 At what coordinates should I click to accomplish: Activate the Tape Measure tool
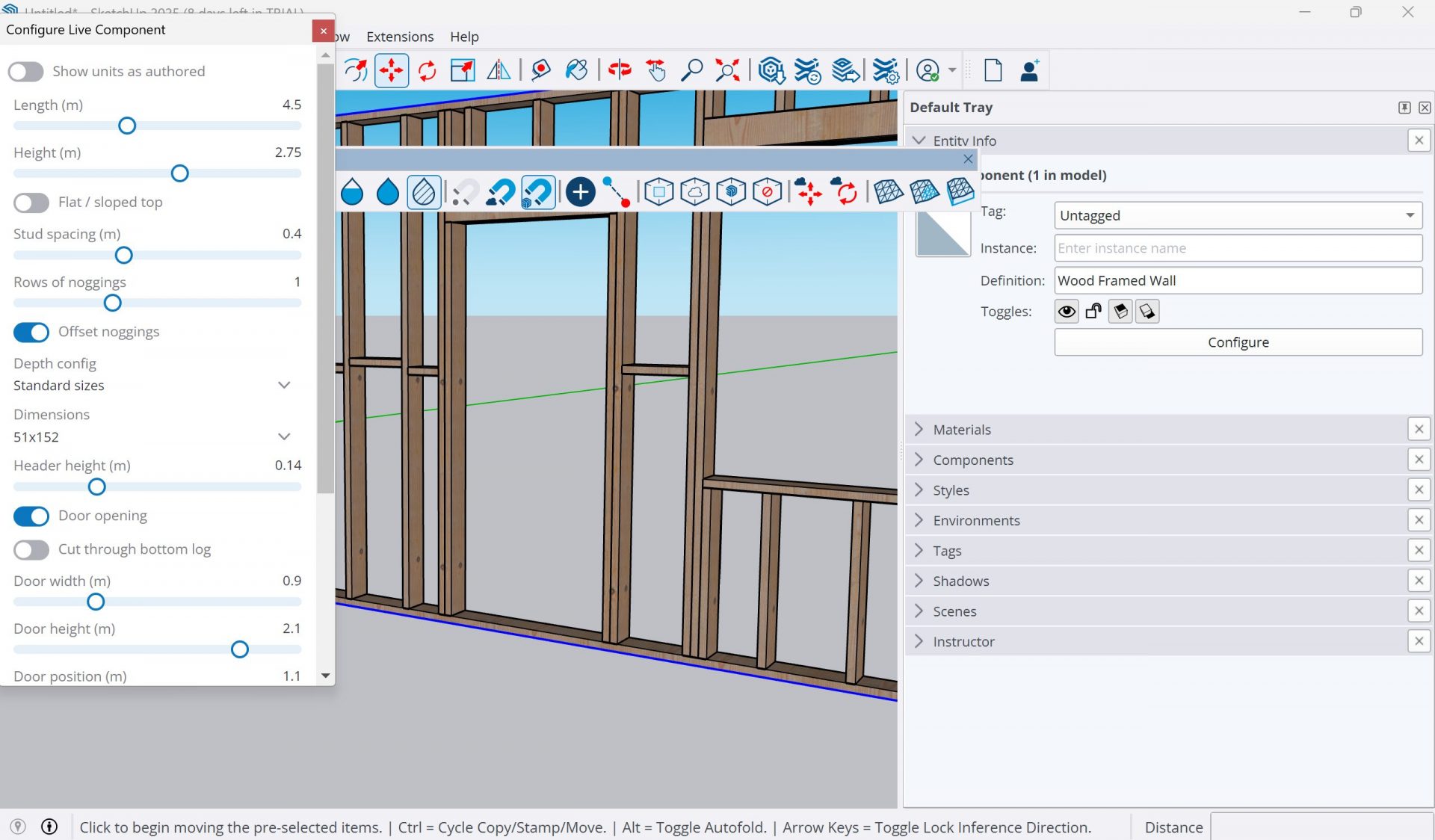click(x=541, y=70)
